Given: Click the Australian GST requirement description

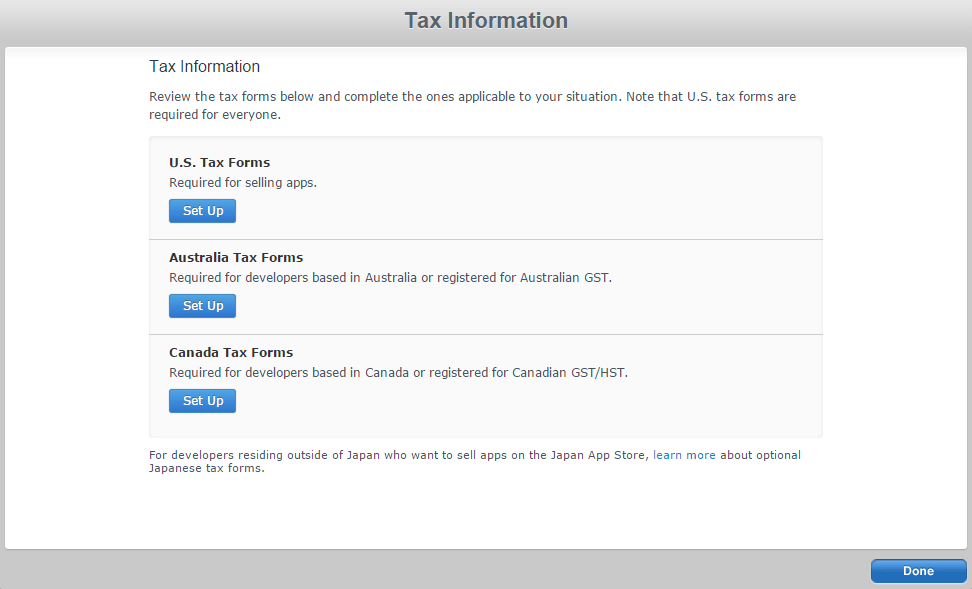Looking at the screenshot, I should pyautogui.click(x=390, y=277).
